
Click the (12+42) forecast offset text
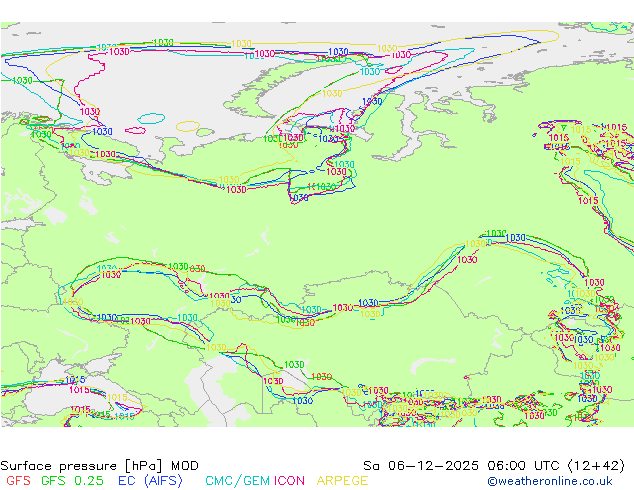599,465
